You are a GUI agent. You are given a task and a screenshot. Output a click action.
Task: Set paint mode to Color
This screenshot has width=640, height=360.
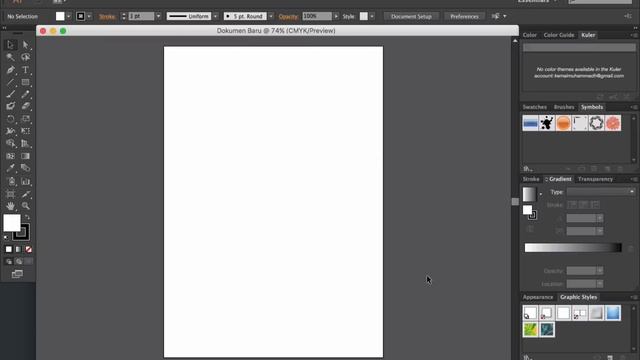pos(9,249)
